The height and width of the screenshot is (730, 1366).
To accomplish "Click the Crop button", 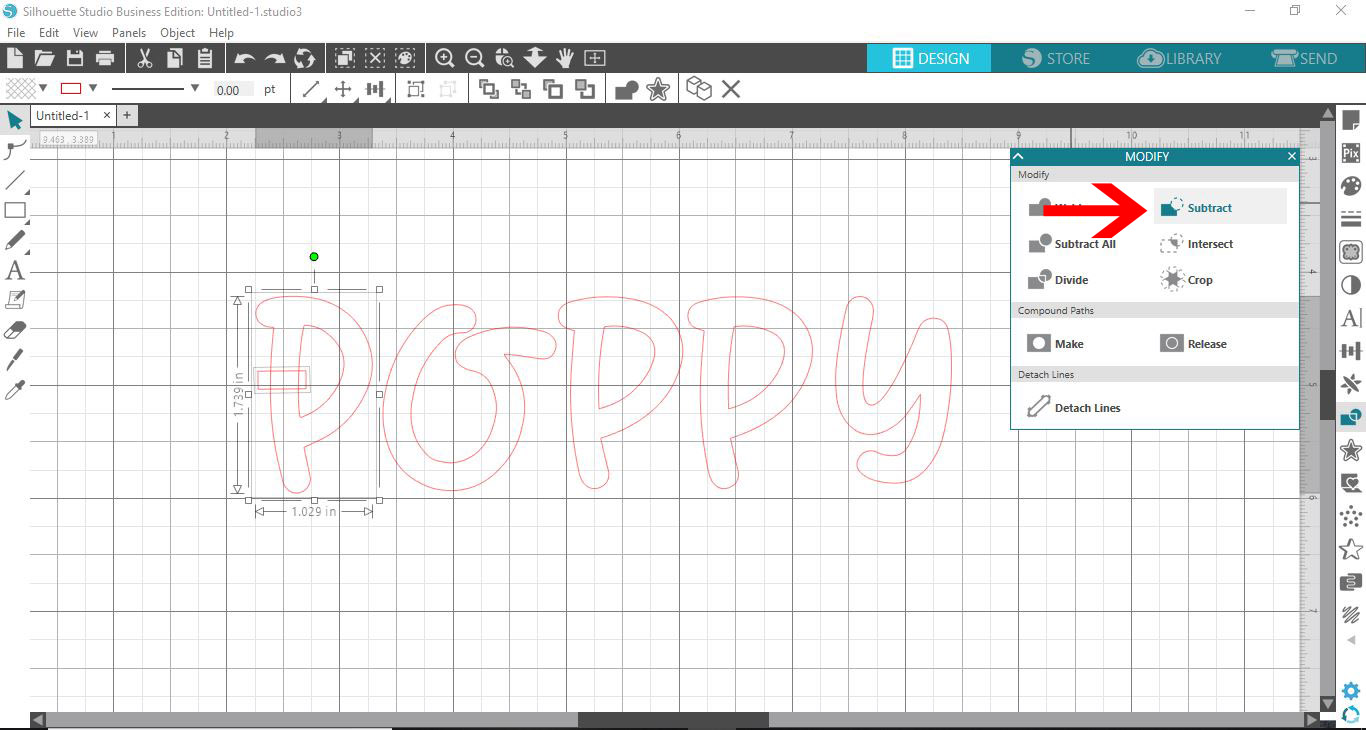I will [1187, 280].
